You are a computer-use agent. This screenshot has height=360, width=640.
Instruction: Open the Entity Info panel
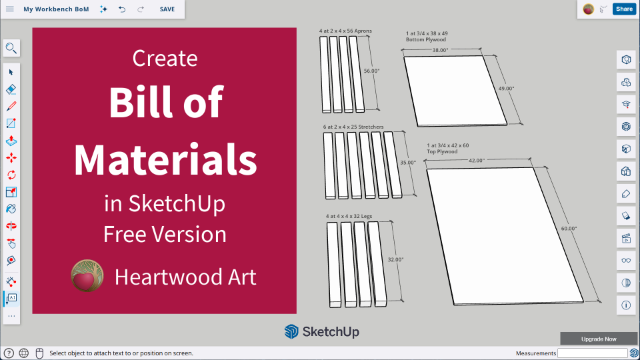point(626,60)
